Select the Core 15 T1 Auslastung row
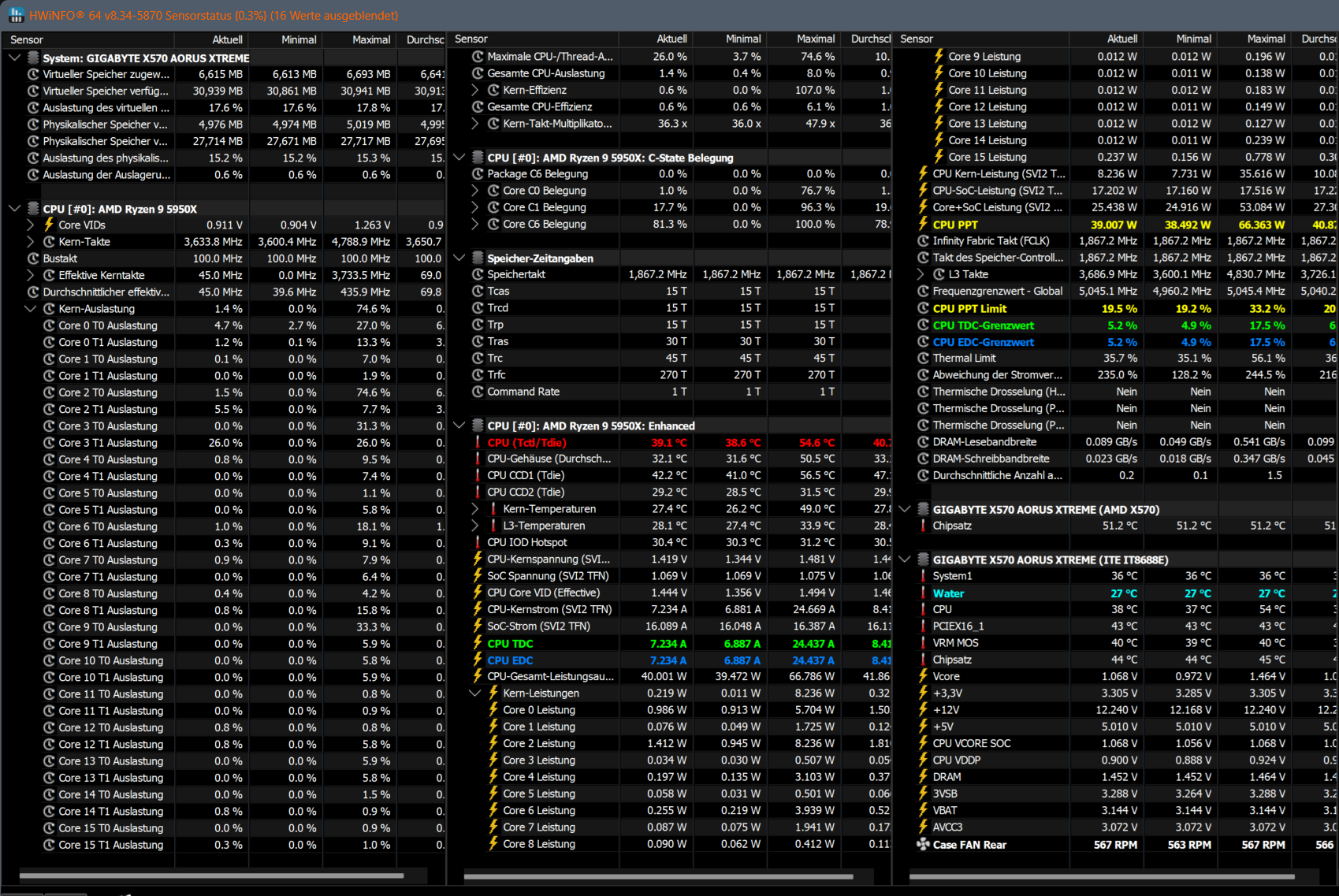Image resolution: width=1339 pixels, height=896 pixels. (x=224, y=845)
